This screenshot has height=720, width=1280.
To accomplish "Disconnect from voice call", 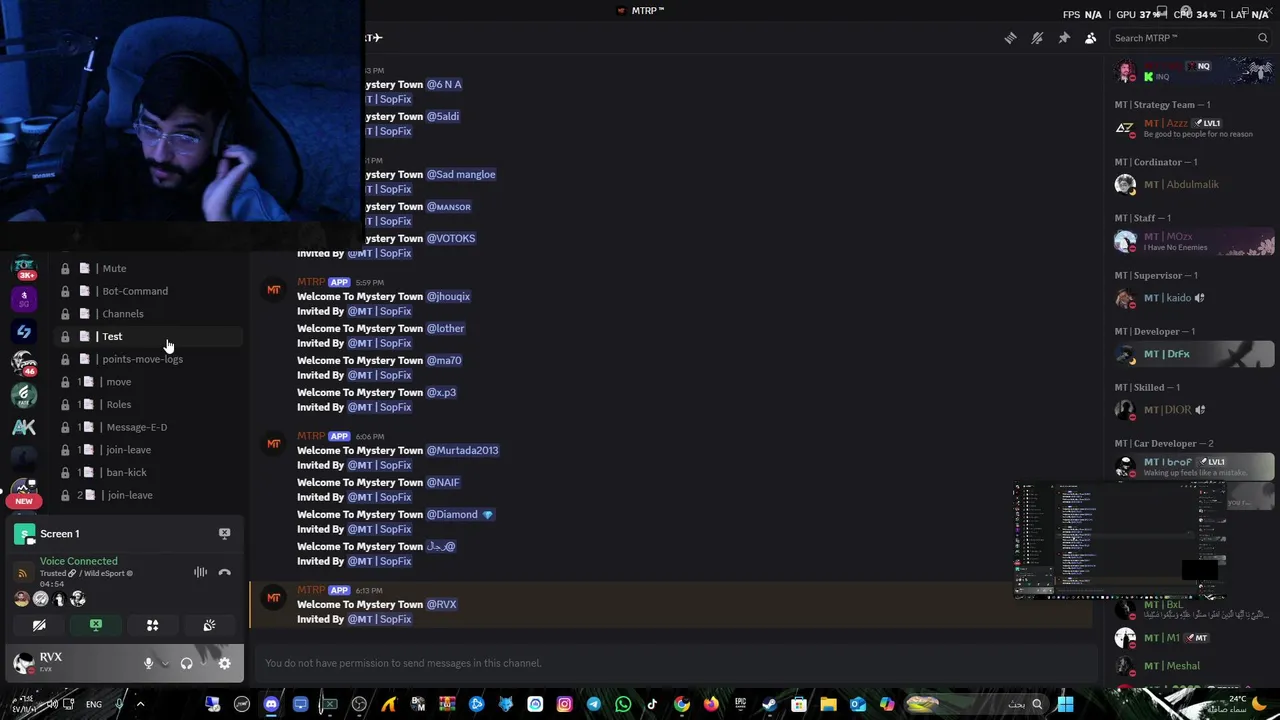I will [x=224, y=572].
